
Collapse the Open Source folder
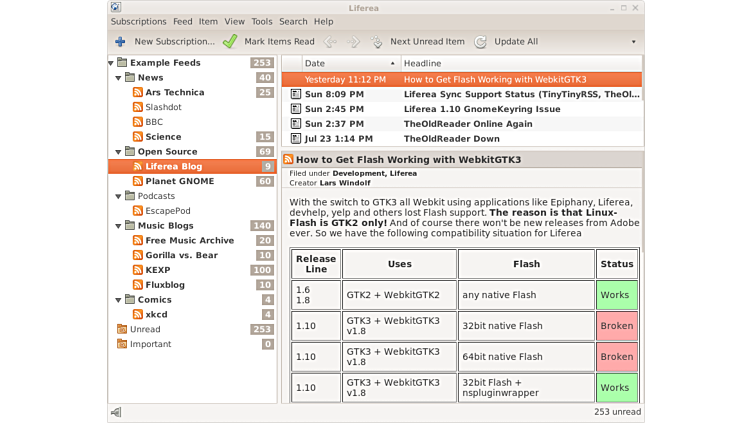pyautogui.click(x=119, y=152)
